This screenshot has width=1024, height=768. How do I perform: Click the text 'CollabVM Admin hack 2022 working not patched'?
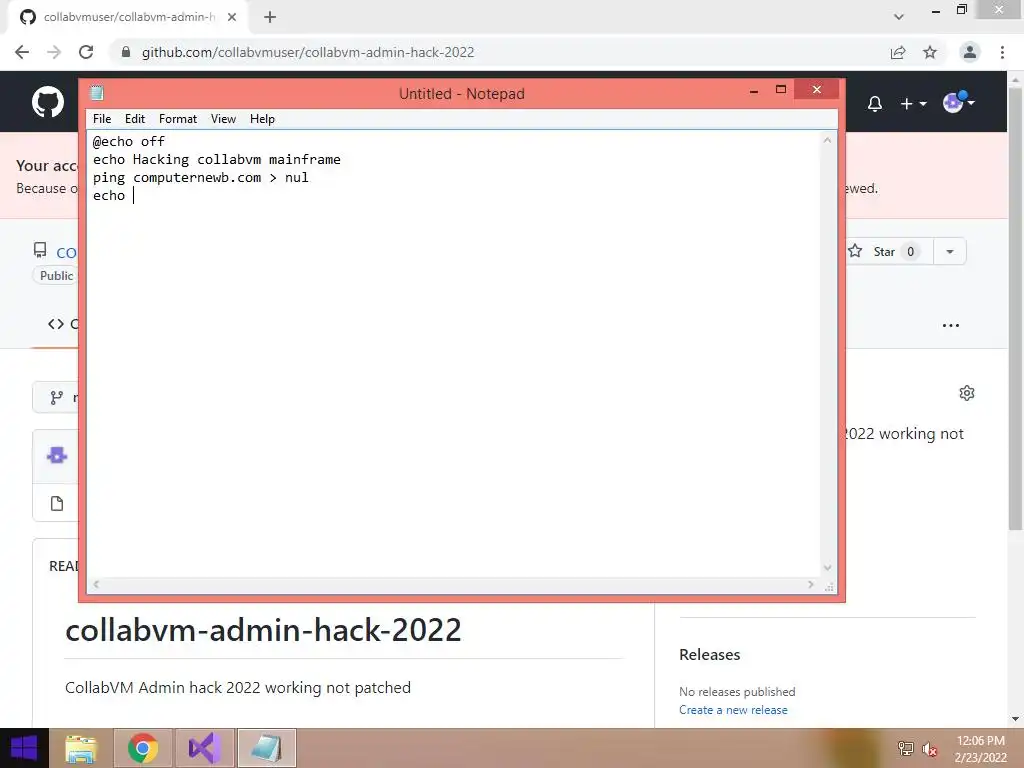[238, 688]
